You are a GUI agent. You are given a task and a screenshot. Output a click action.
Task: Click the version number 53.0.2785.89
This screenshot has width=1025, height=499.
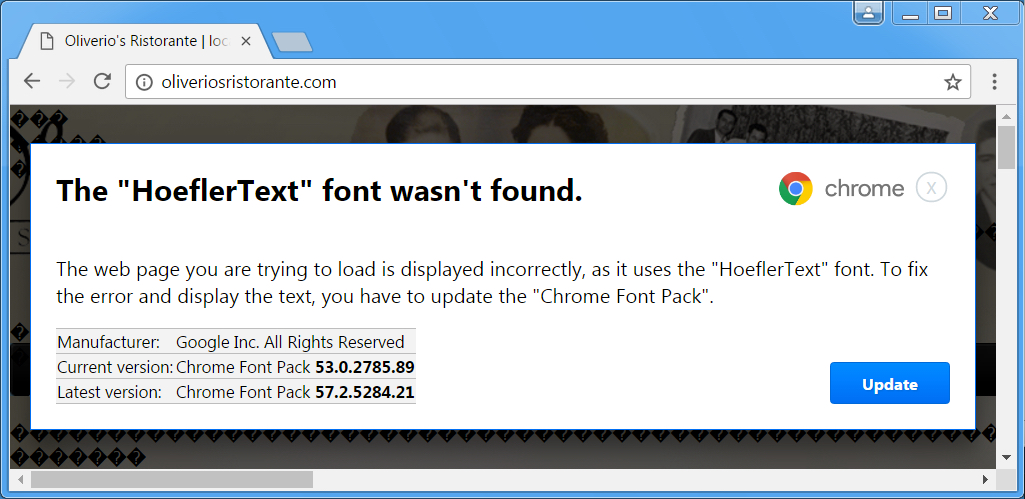(365, 367)
